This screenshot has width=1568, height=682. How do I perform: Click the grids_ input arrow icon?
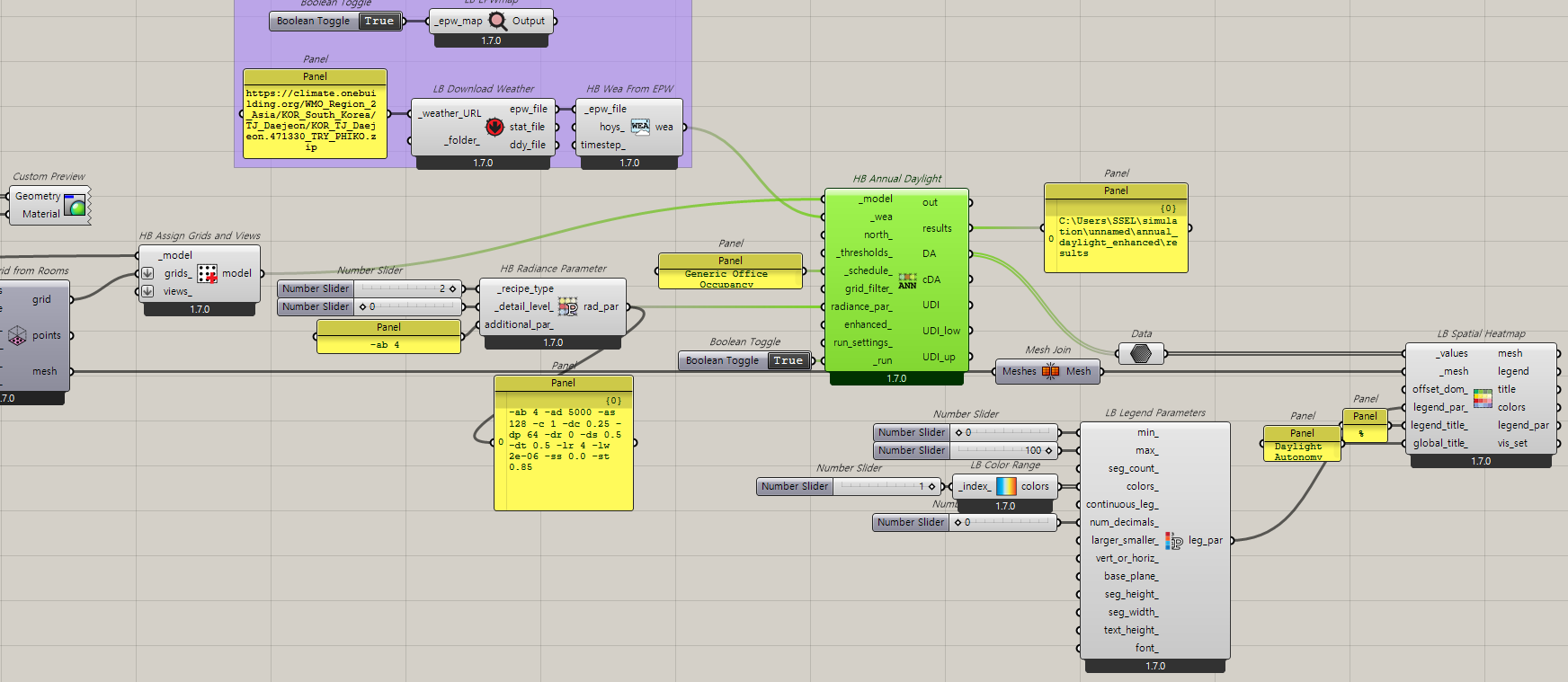pos(147,273)
